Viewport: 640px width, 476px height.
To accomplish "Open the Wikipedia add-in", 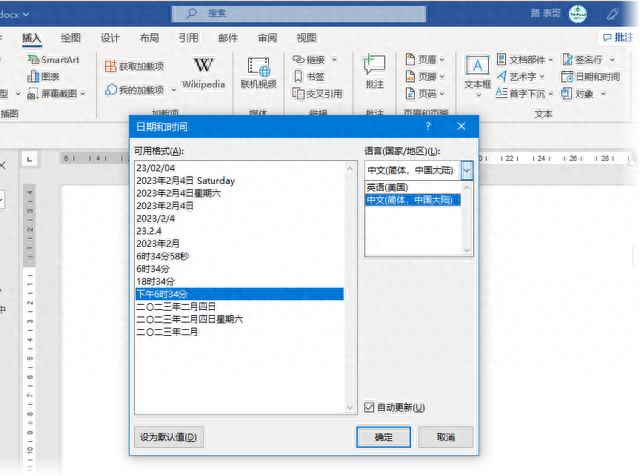I will pos(203,73).
